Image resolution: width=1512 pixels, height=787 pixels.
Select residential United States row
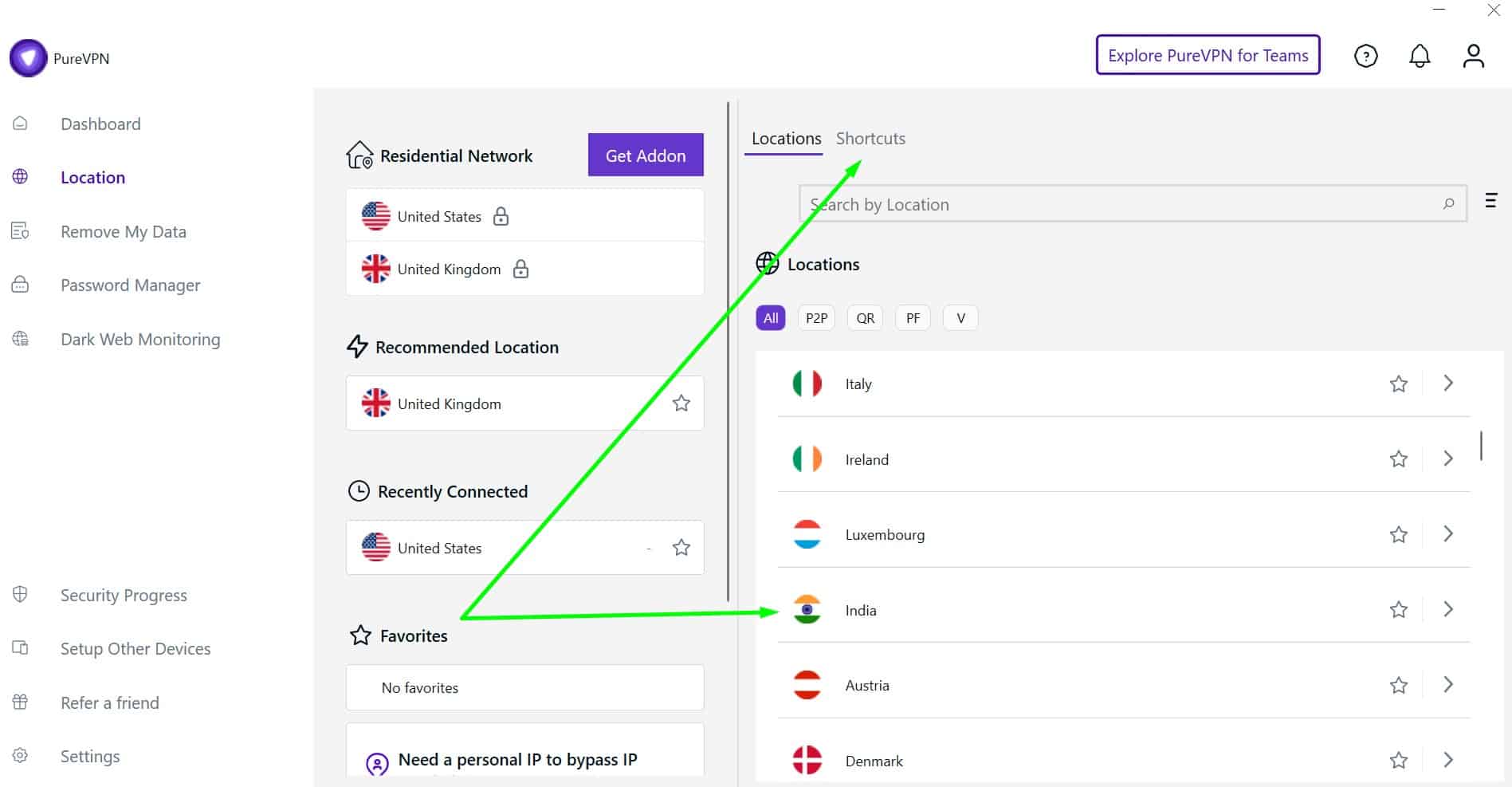[x=524, y=215]
